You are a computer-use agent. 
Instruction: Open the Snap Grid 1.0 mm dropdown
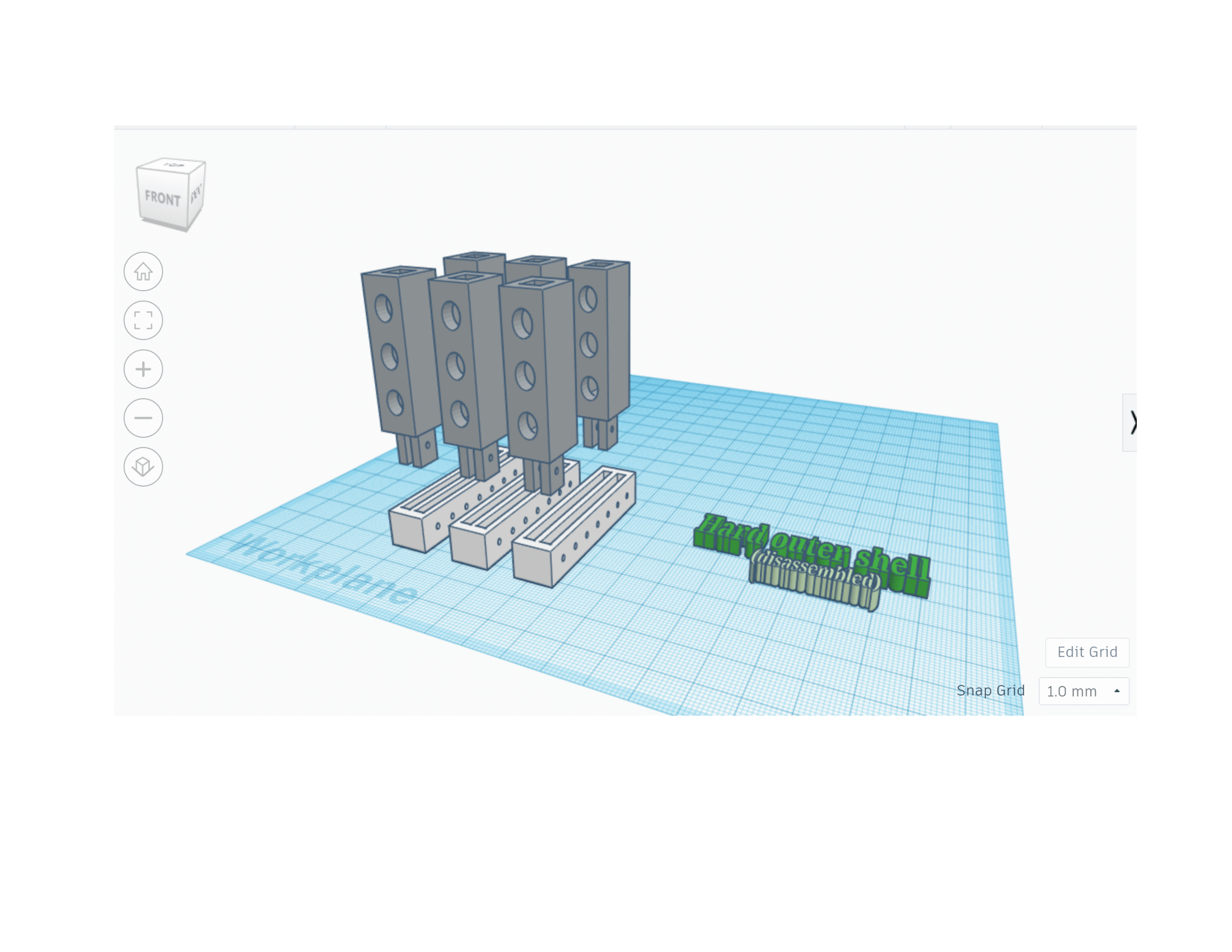[1084, 691]
